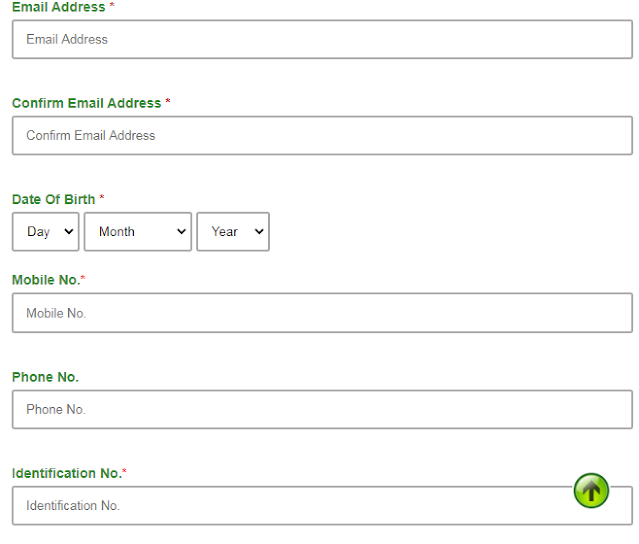Click the chevron arrow in the Year selector

pyautogui.click(x=259, y=231)
